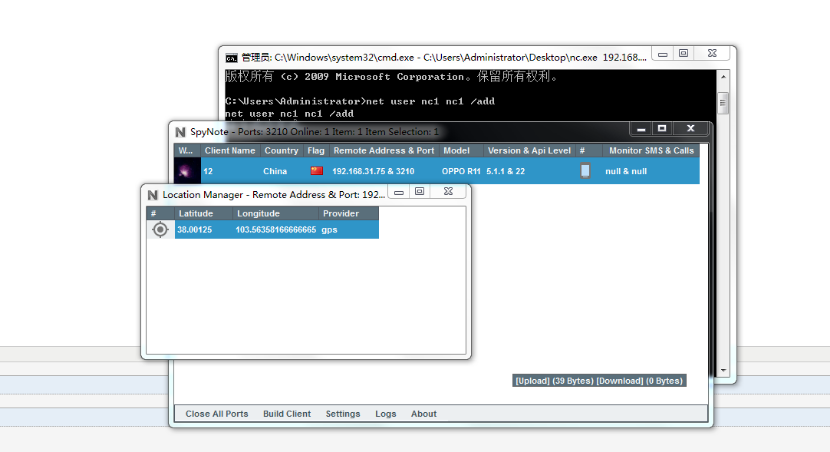Image resolution: width=830 pixels, height=452 pixels.
Task: Maximize the SpyNote window
Action: click(662, 129)
